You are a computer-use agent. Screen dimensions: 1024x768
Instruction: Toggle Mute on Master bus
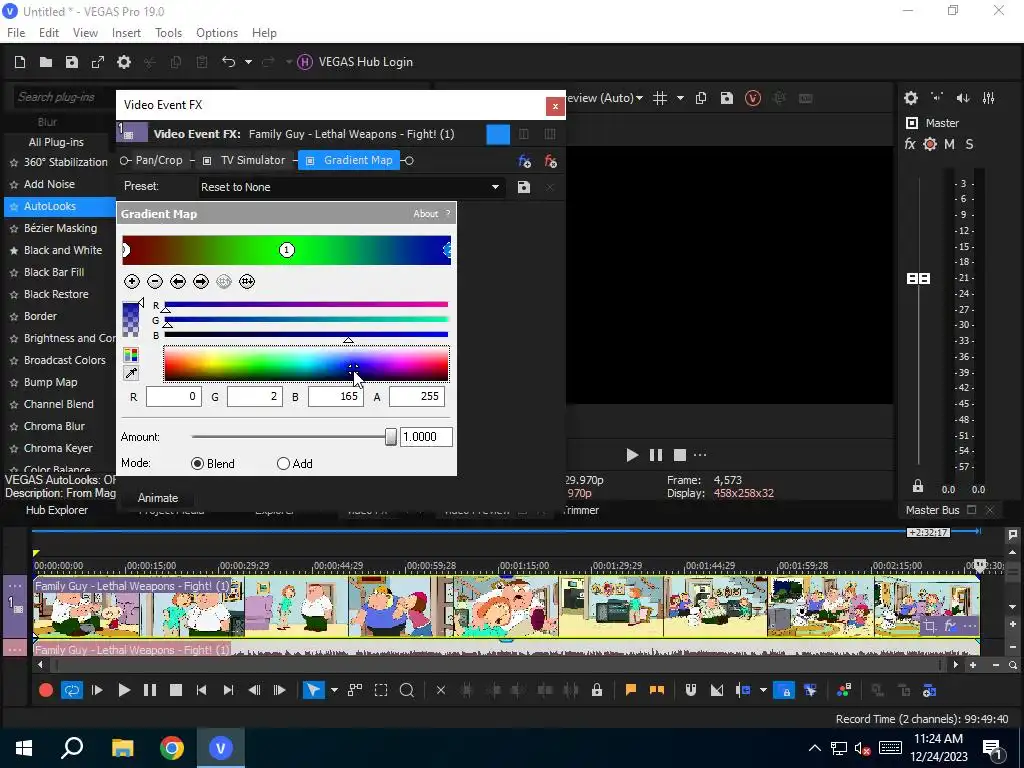(x=950, y=144)
